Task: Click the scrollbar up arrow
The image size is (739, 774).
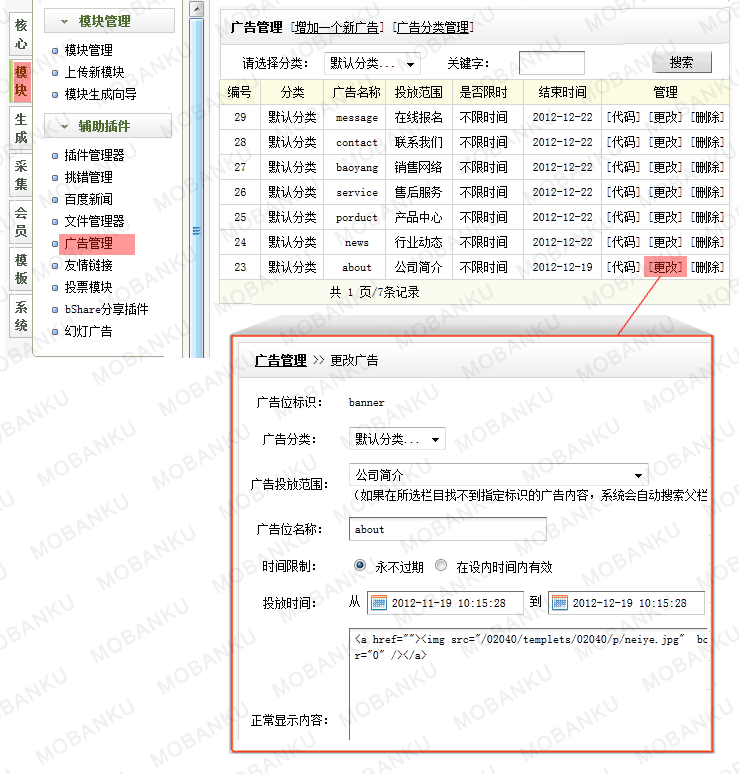Action: (x=196, y=9)
